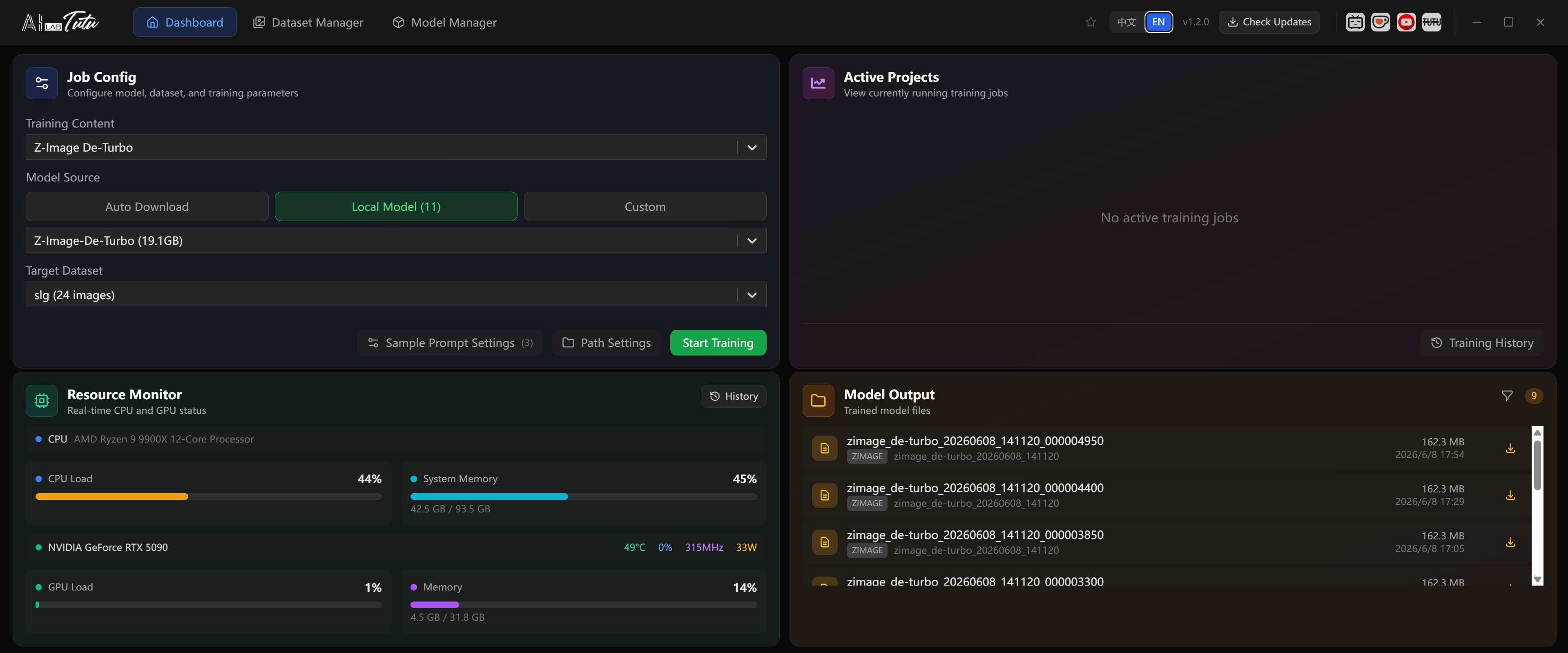1568x653 pixels.
Task: Select Custom model source
Action: tap(645, 206)
